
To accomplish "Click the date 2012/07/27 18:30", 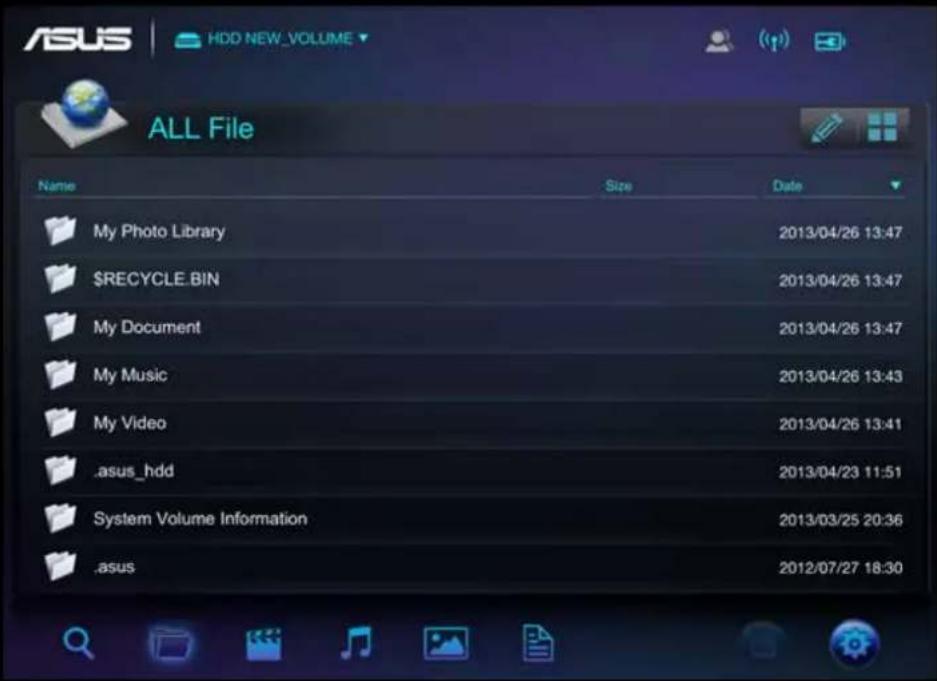I will [x=840, y=568].
